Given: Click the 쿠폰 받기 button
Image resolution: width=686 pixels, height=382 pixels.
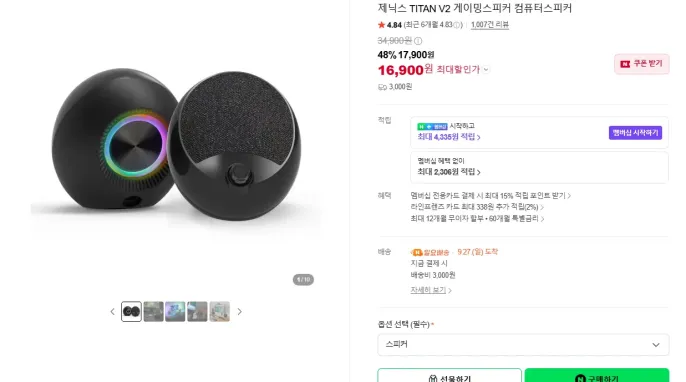Looking at the screenshot, I should [x=641, y=64].
